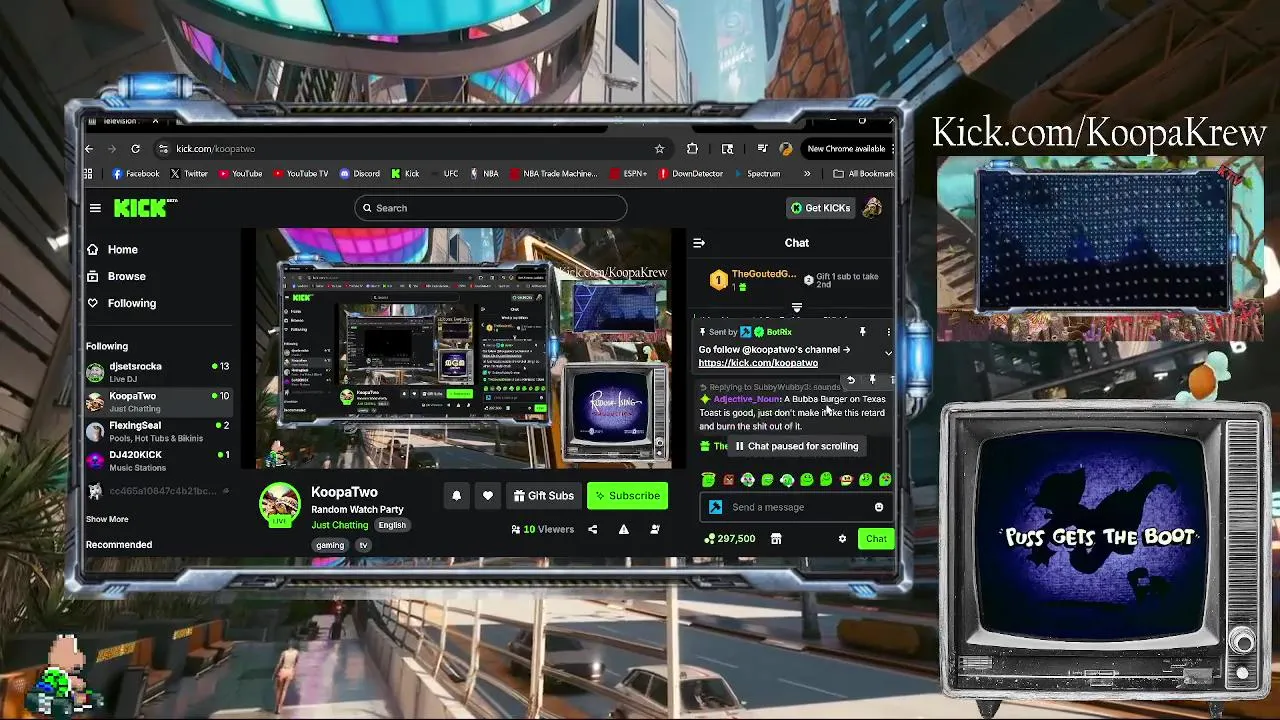Open the Chrome extensions puzzle icon
1280x720 pixels.
click(692, 149)
